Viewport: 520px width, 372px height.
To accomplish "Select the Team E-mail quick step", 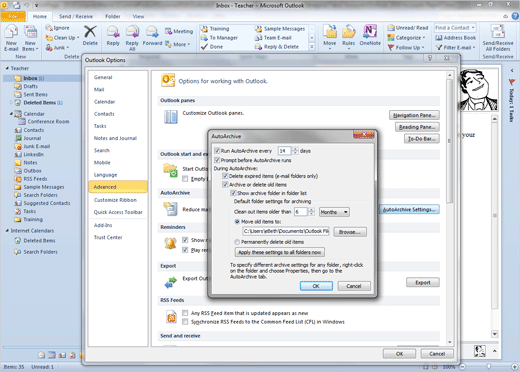I will (273, 38).
